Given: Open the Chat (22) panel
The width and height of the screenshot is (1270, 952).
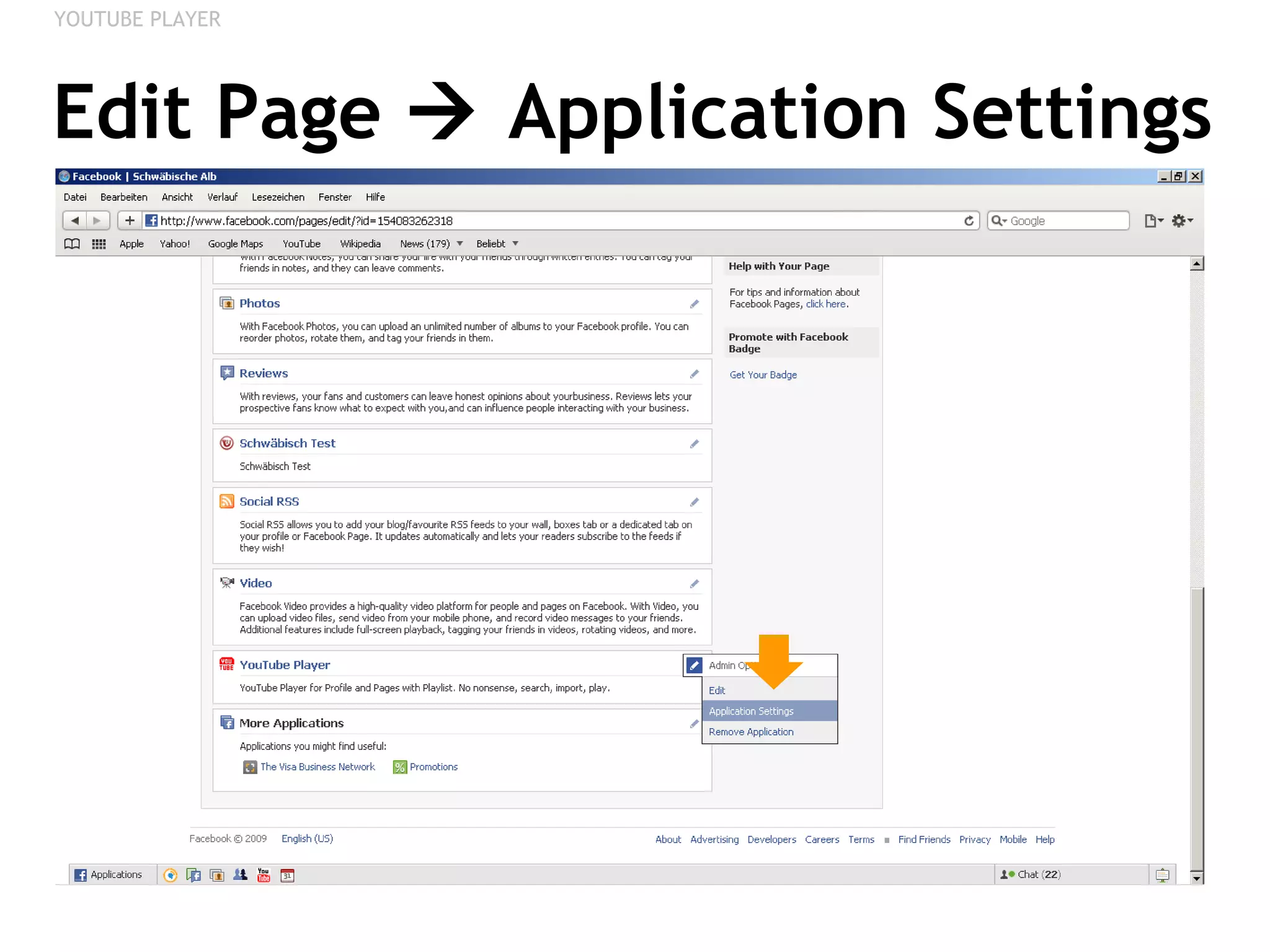Looking at the screenshot, I should 1071,875.
